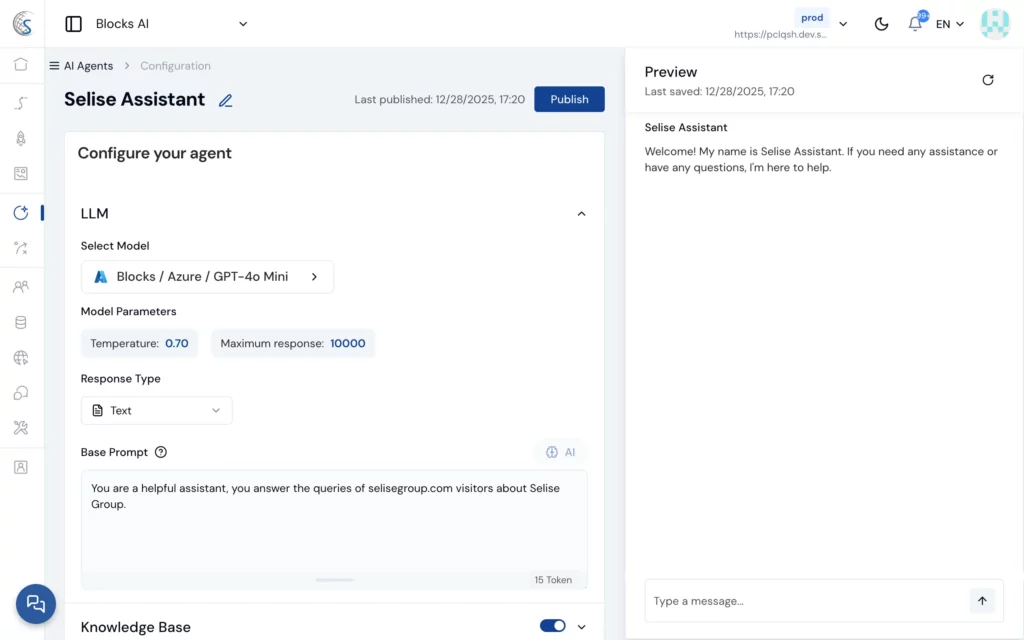Screen dimensions: 1024x640
Task: Open the home icon in the sidebar
Action: pos(21,65)
